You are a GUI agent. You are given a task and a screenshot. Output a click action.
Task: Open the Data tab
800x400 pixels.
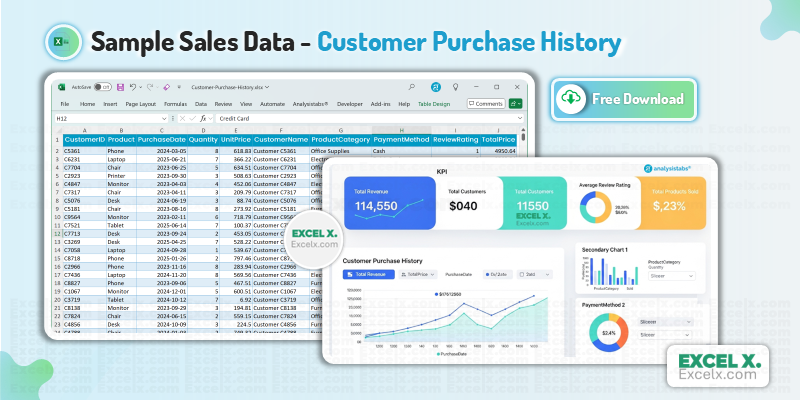point(201,104)
